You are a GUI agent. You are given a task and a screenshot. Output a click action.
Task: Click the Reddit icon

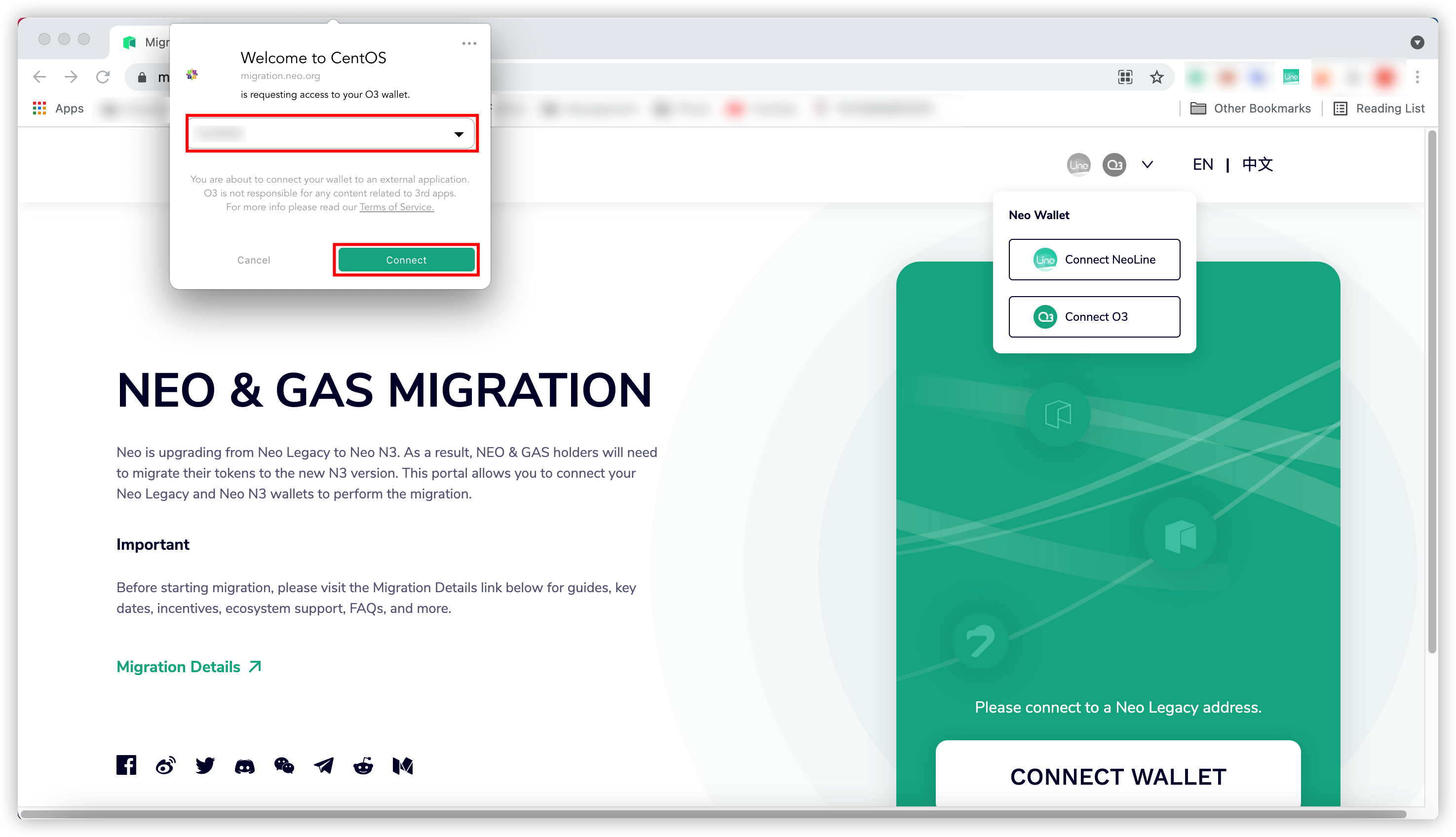(x=363, y=766)
